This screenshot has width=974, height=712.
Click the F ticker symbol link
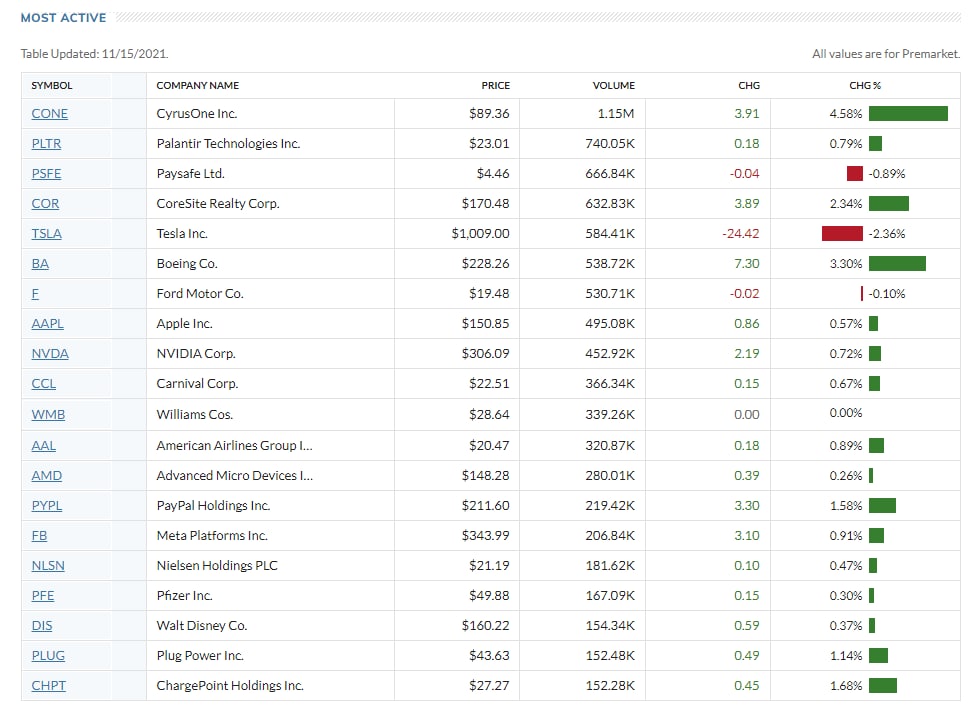click(x=35, y=294)
